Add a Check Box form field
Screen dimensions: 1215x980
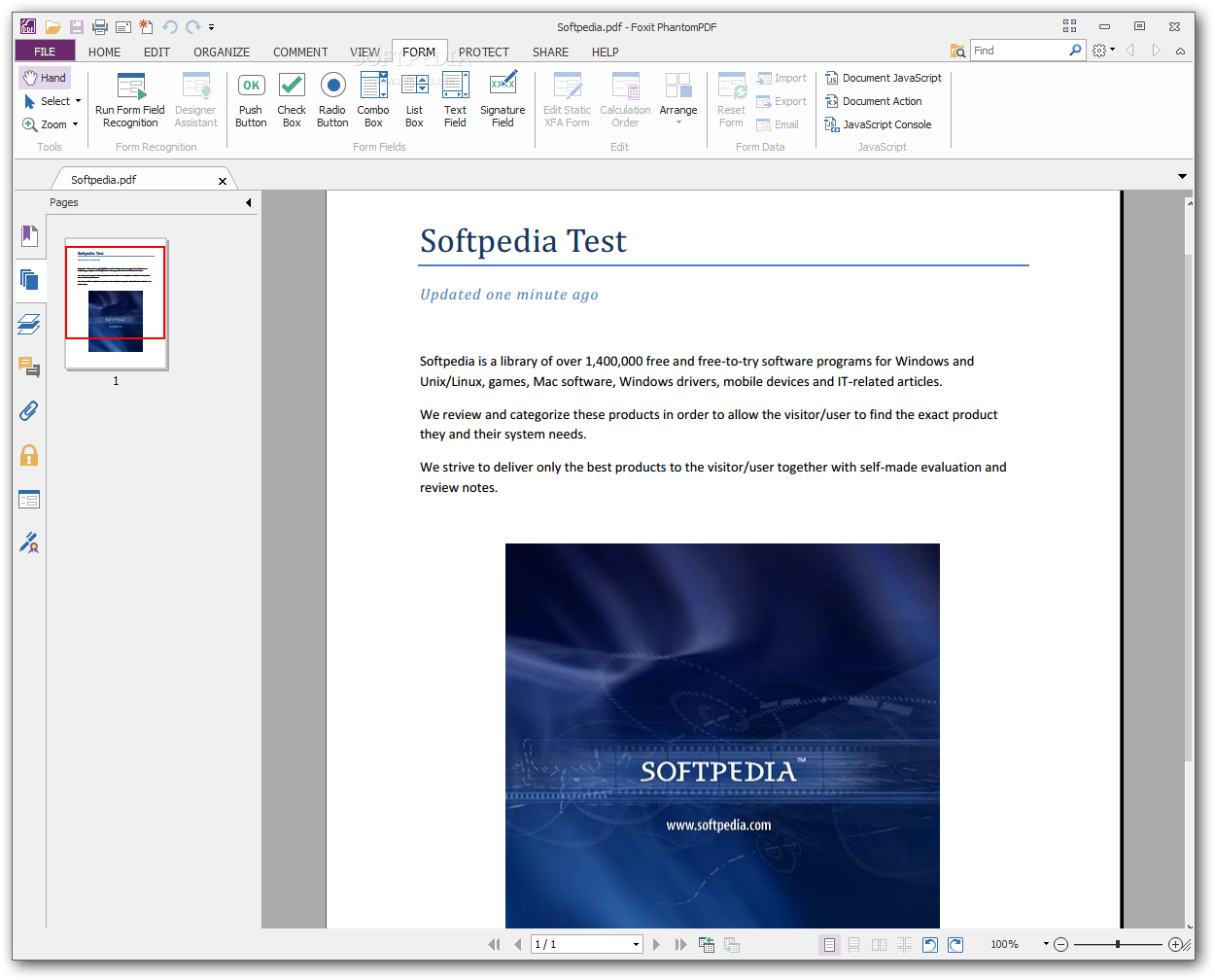coord(292,100)
